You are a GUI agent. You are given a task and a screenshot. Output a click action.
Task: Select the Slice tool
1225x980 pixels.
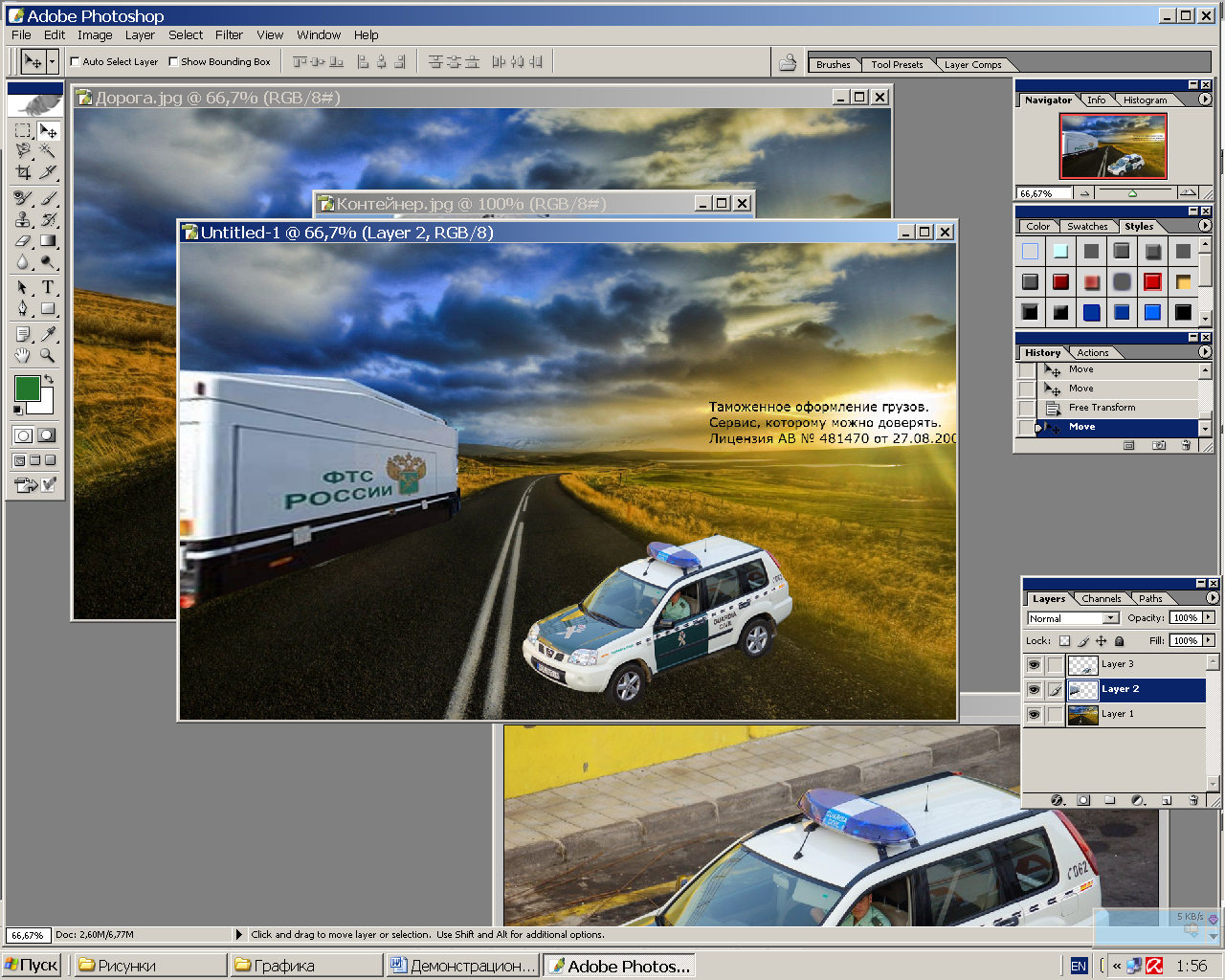[x=48, y=172]
